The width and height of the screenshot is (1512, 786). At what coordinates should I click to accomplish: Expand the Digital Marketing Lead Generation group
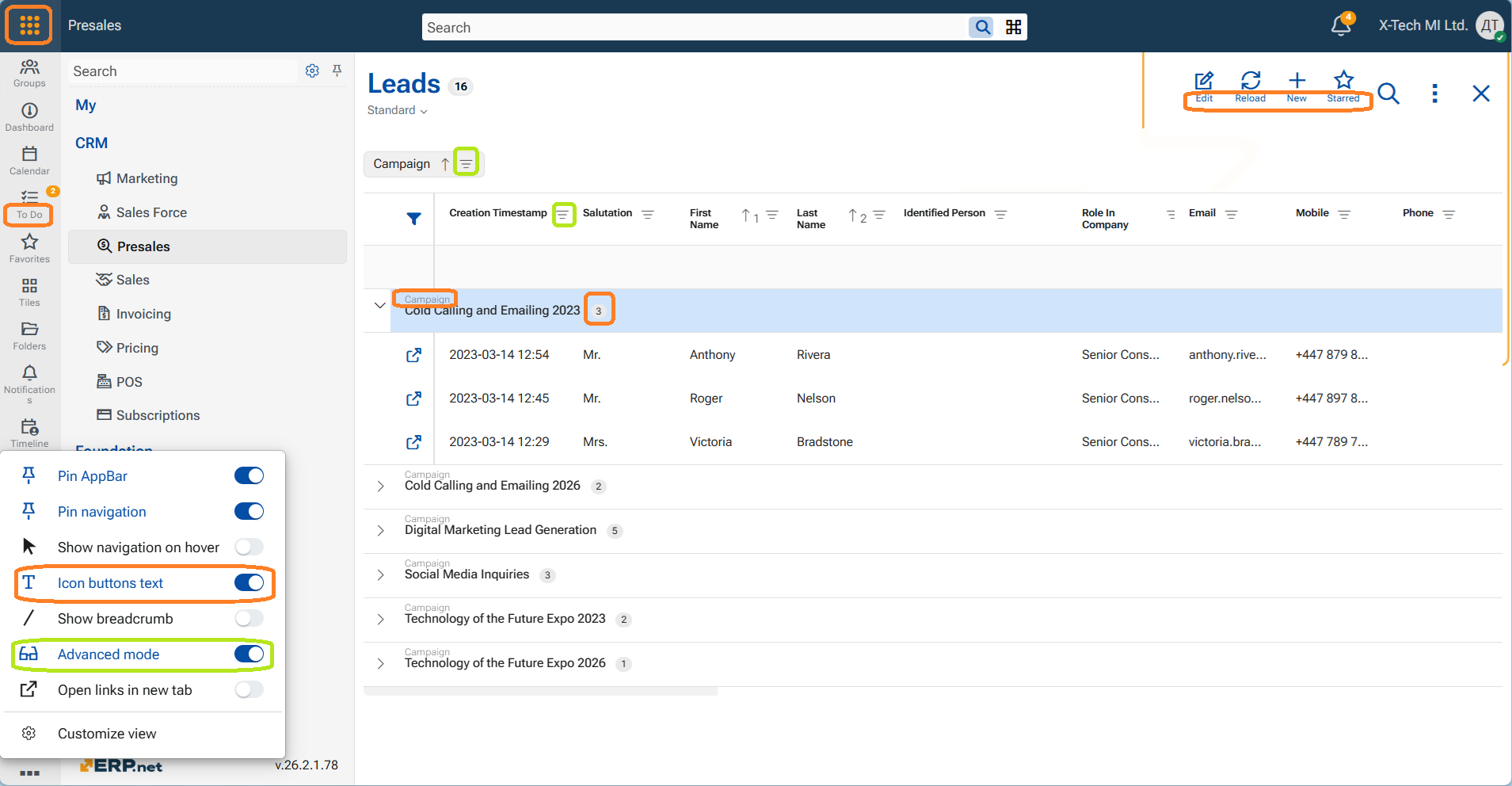[380, 530]
